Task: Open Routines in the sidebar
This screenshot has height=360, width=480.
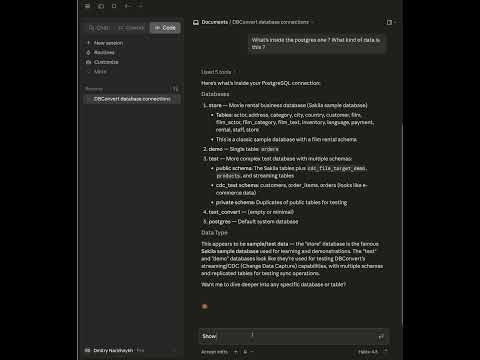Action: pyautogui.click(x=104, y=53)
